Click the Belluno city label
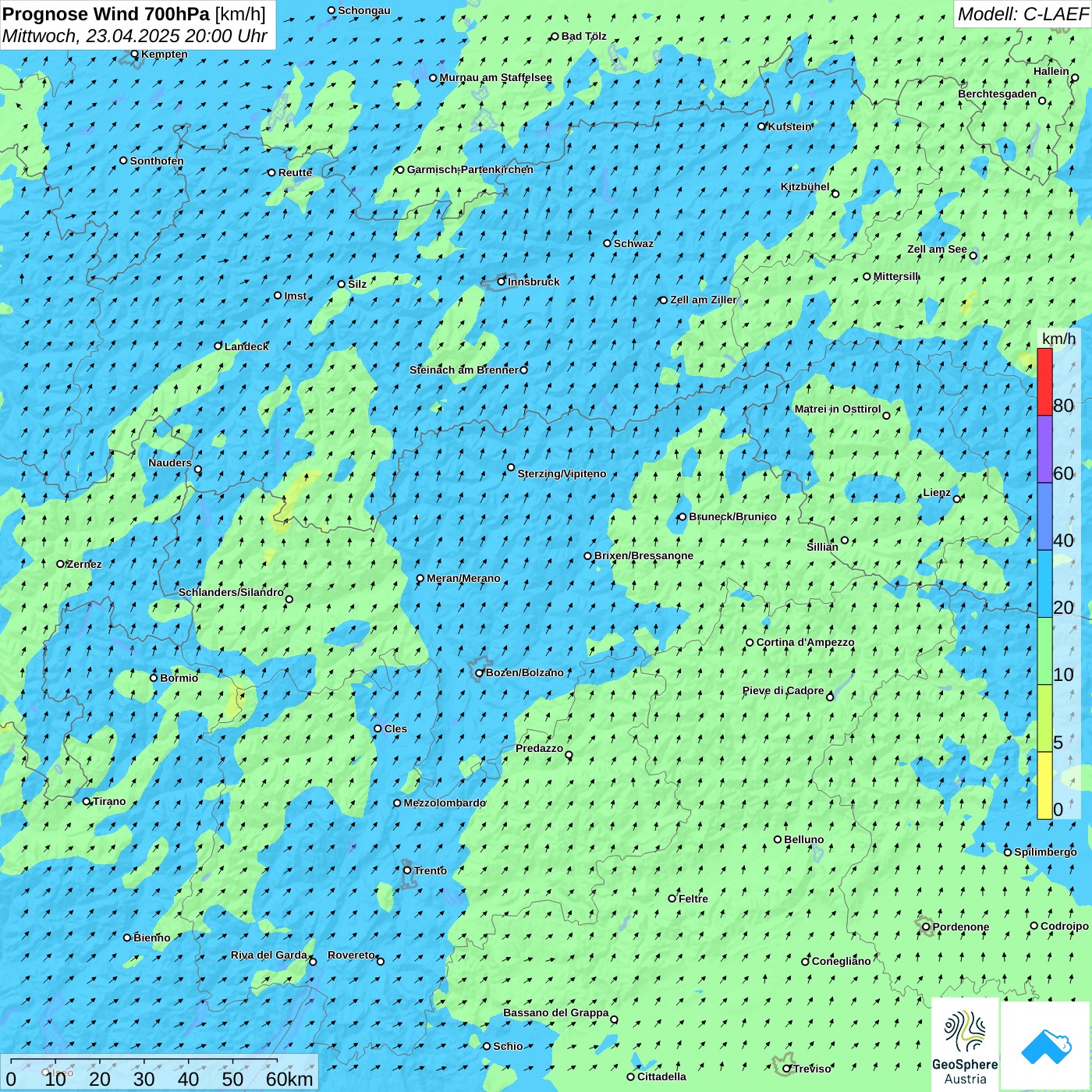Screen dimensions: 1092x1092 click(803, 840)
